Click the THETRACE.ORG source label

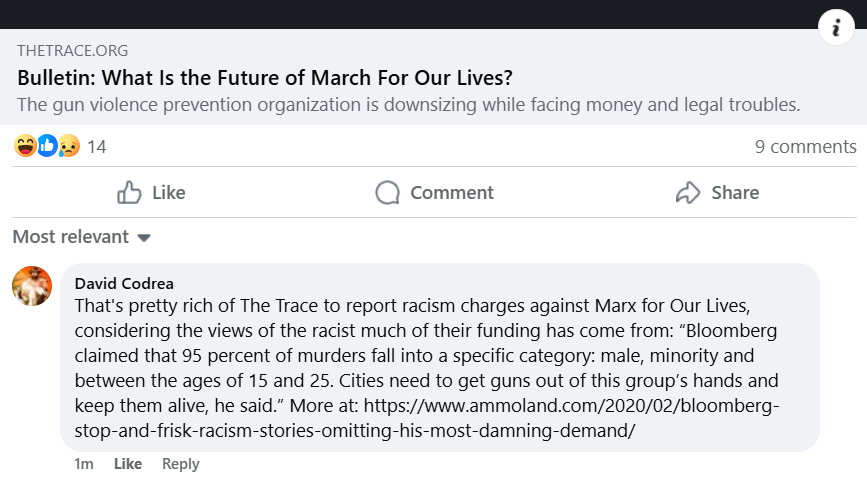pos(72,51)
